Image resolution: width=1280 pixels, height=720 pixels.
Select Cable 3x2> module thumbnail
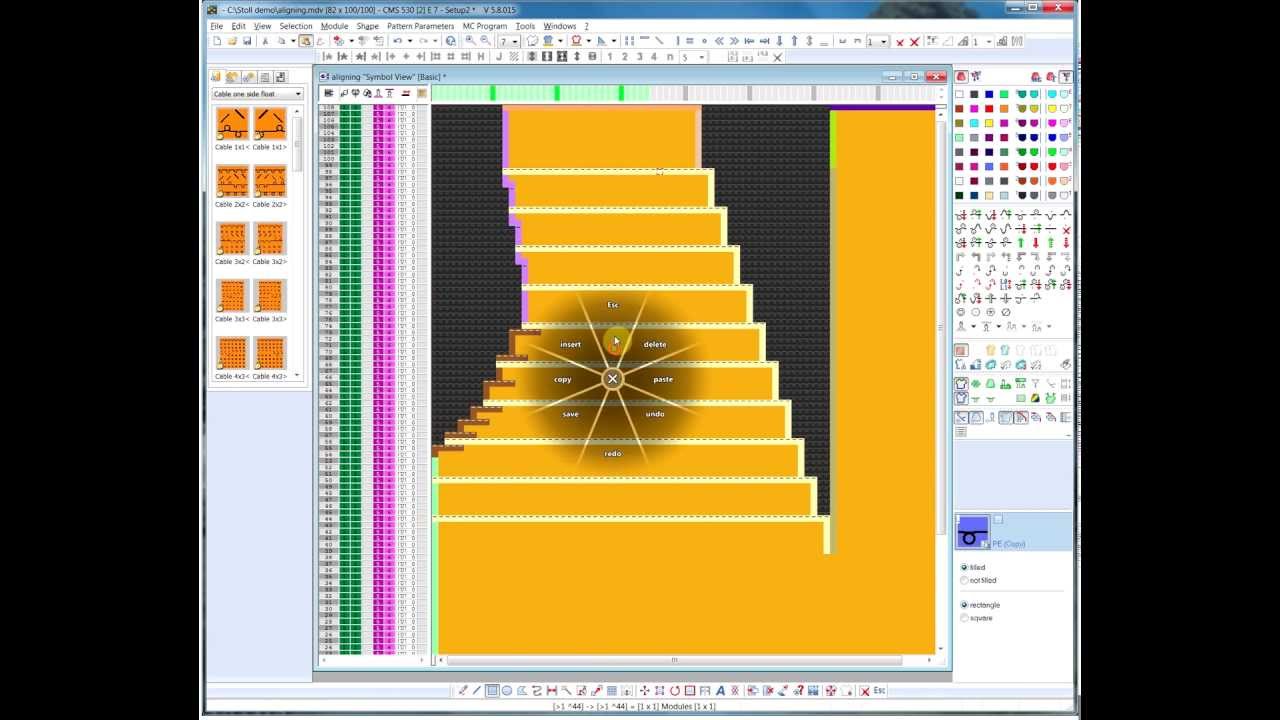click(270, 239)
